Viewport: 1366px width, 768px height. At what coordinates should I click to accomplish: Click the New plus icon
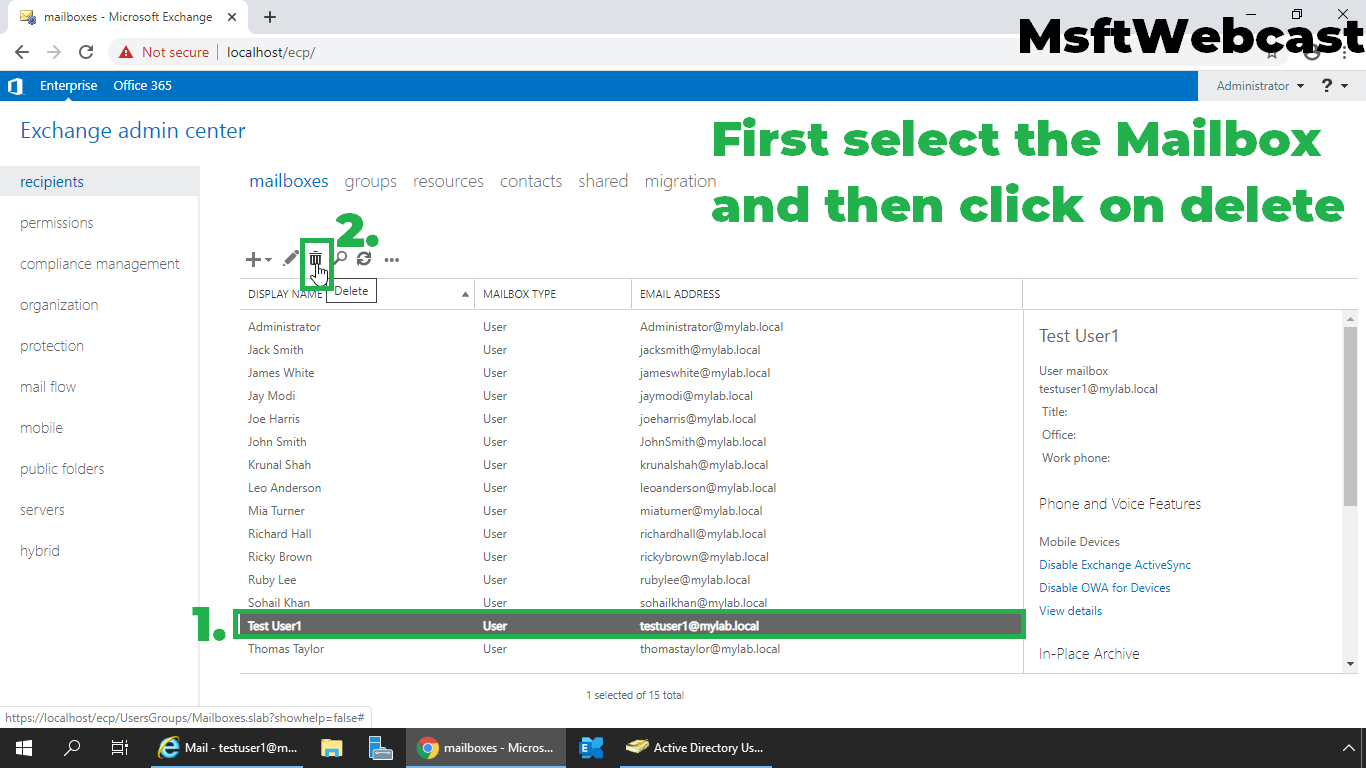[x=254, y=259]
